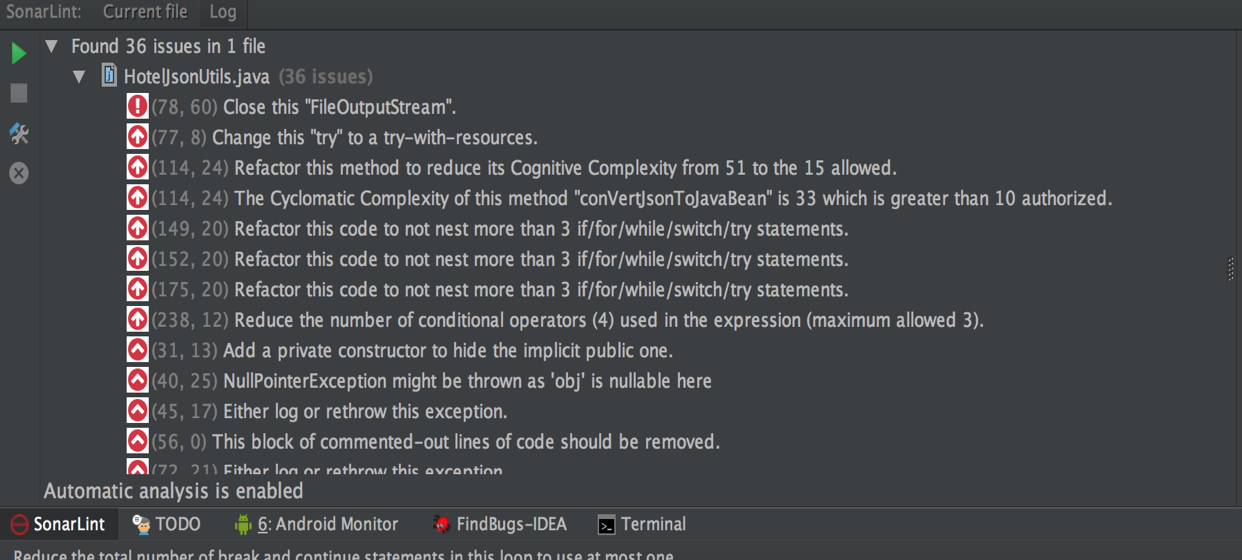Collapse the HotelJsonUtils.java issues node
Image resolution: width=1242 pixels, height=560 pixels.
(x=80, y=76)
